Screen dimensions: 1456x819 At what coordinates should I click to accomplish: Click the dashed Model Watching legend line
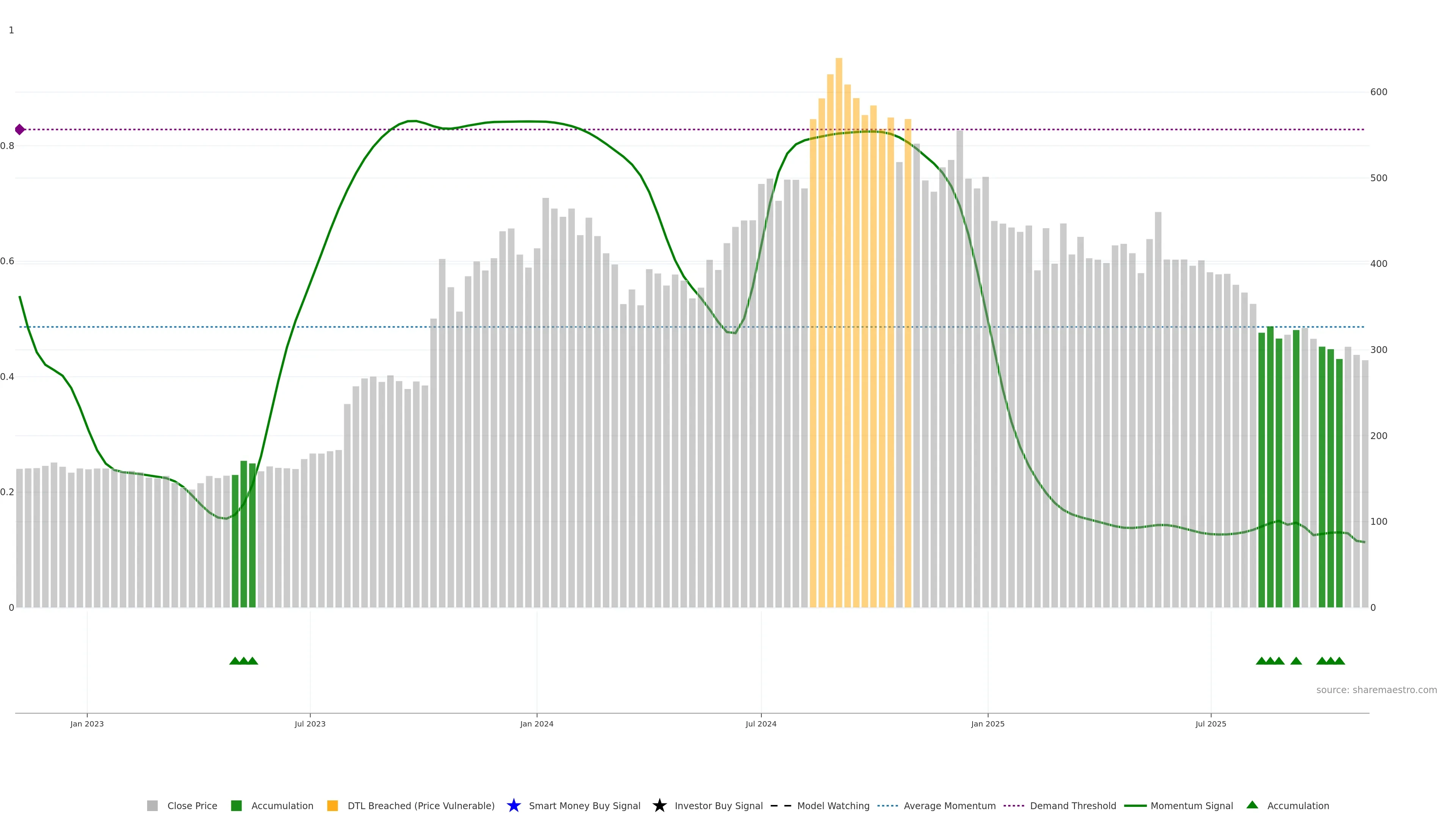coord(781,805)
